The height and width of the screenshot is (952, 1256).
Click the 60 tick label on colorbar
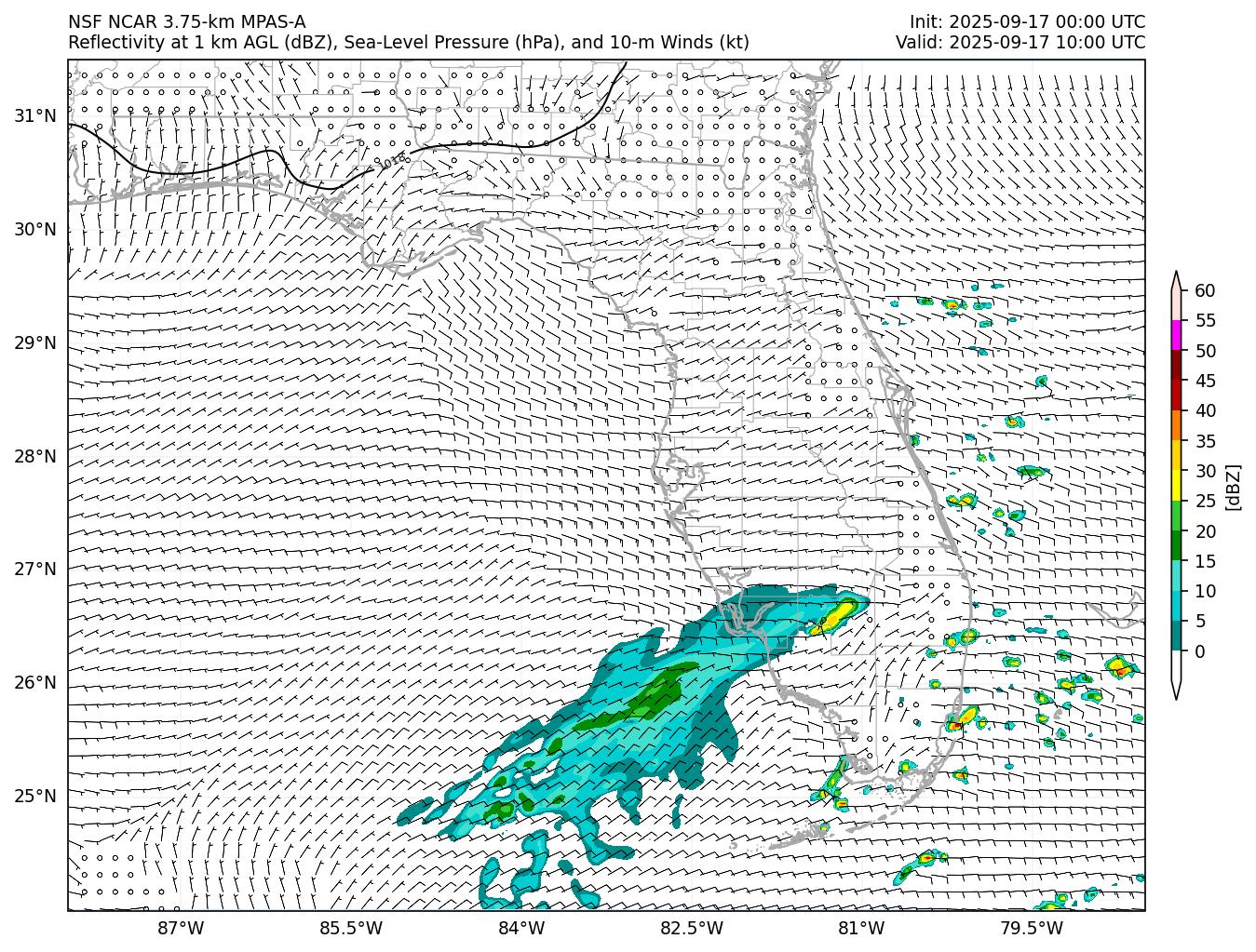coord(1205,291)
